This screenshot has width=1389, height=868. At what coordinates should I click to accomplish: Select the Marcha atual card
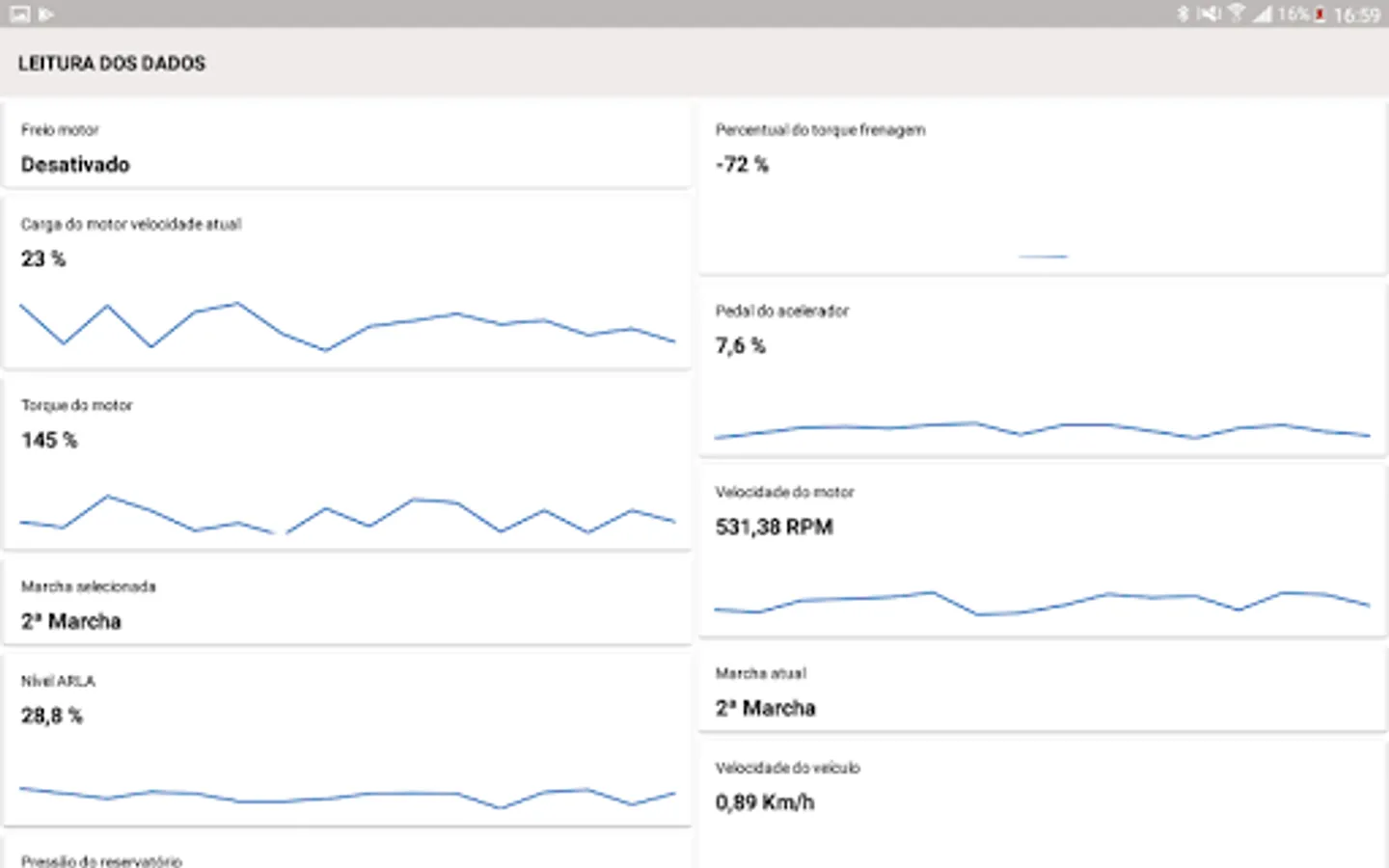[x=1043, y=692]
